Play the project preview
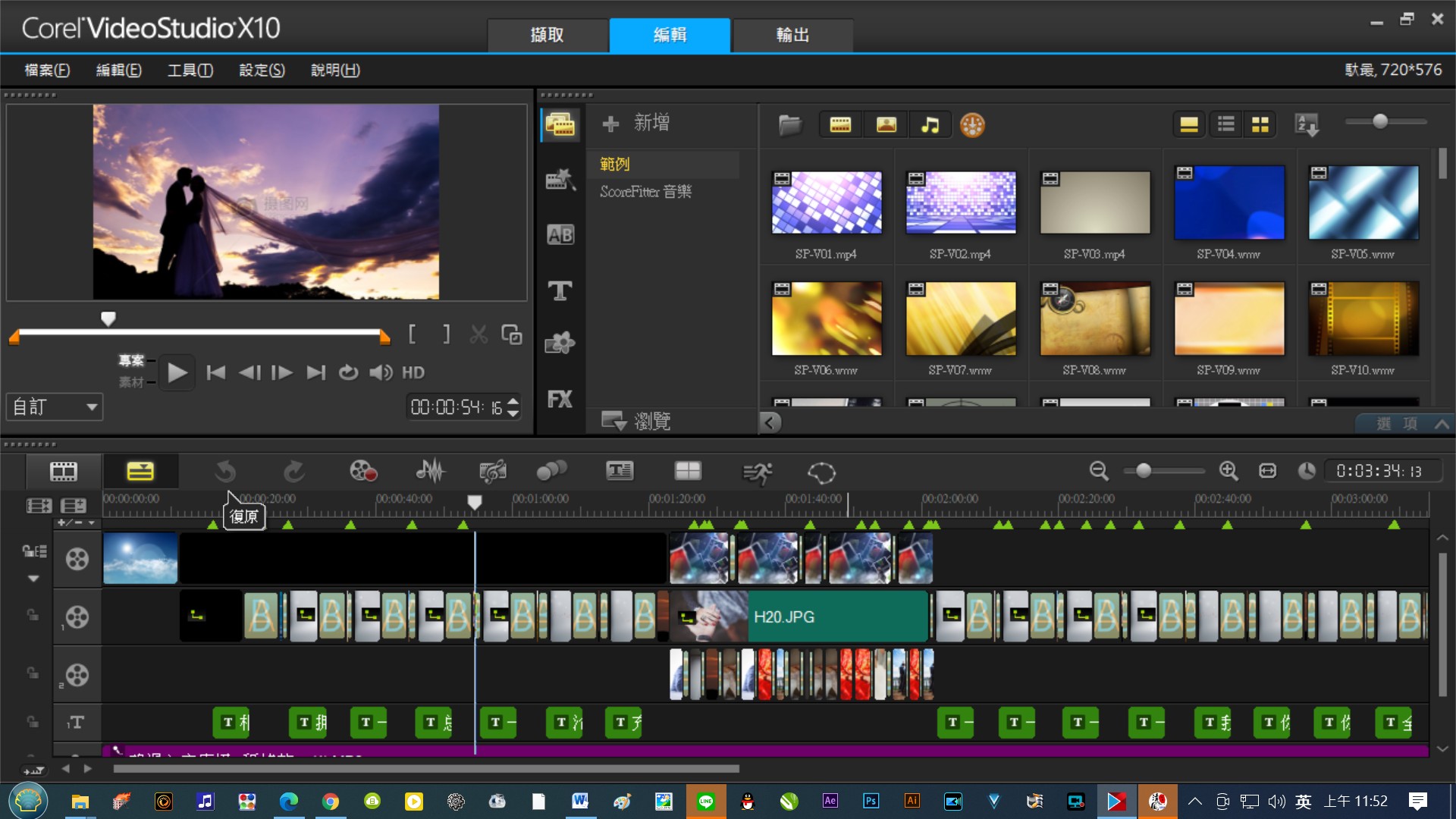This screenshot has width=1456, height=819. click(177, 372)
